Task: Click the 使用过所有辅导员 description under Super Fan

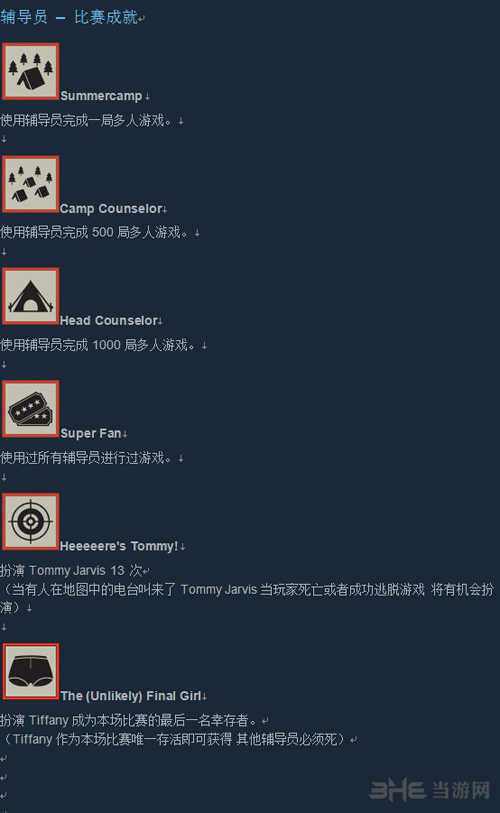Action: (x=86, y=458)
